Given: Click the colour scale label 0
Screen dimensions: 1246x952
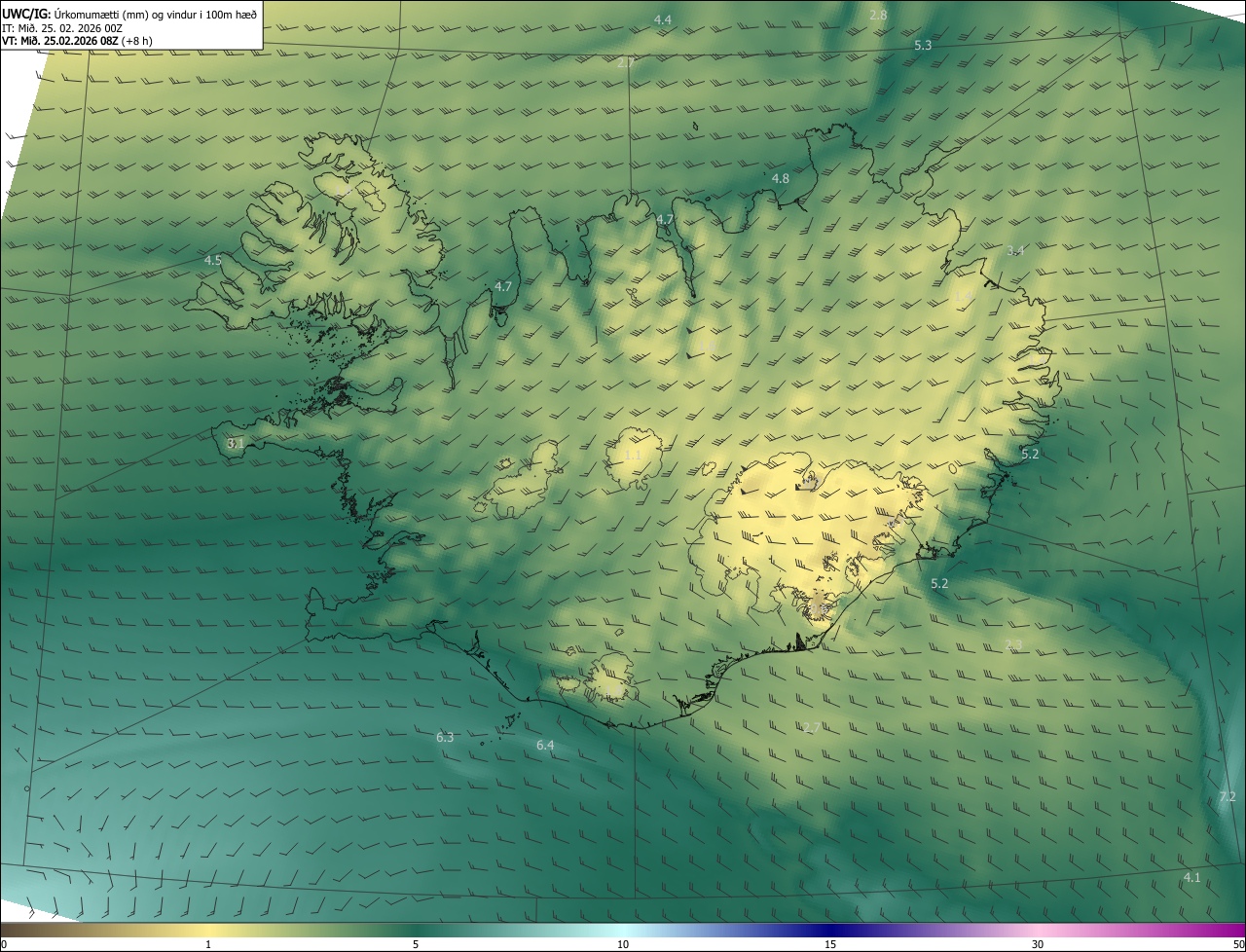Looking at the screenshot, I should (4, 944).
